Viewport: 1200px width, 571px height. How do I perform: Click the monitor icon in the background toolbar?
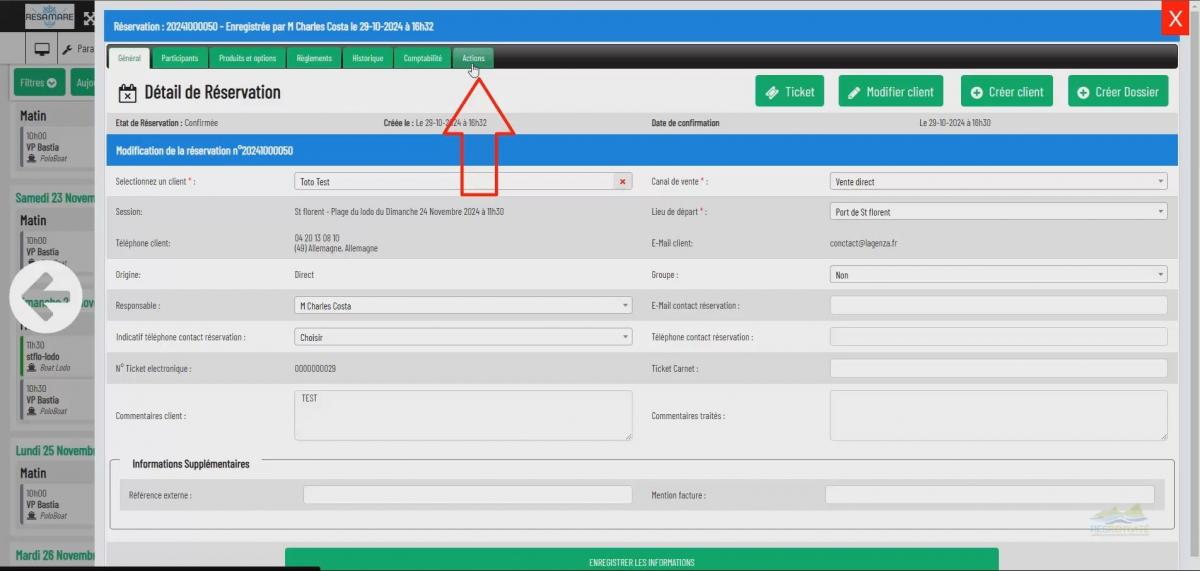(42, 48)
